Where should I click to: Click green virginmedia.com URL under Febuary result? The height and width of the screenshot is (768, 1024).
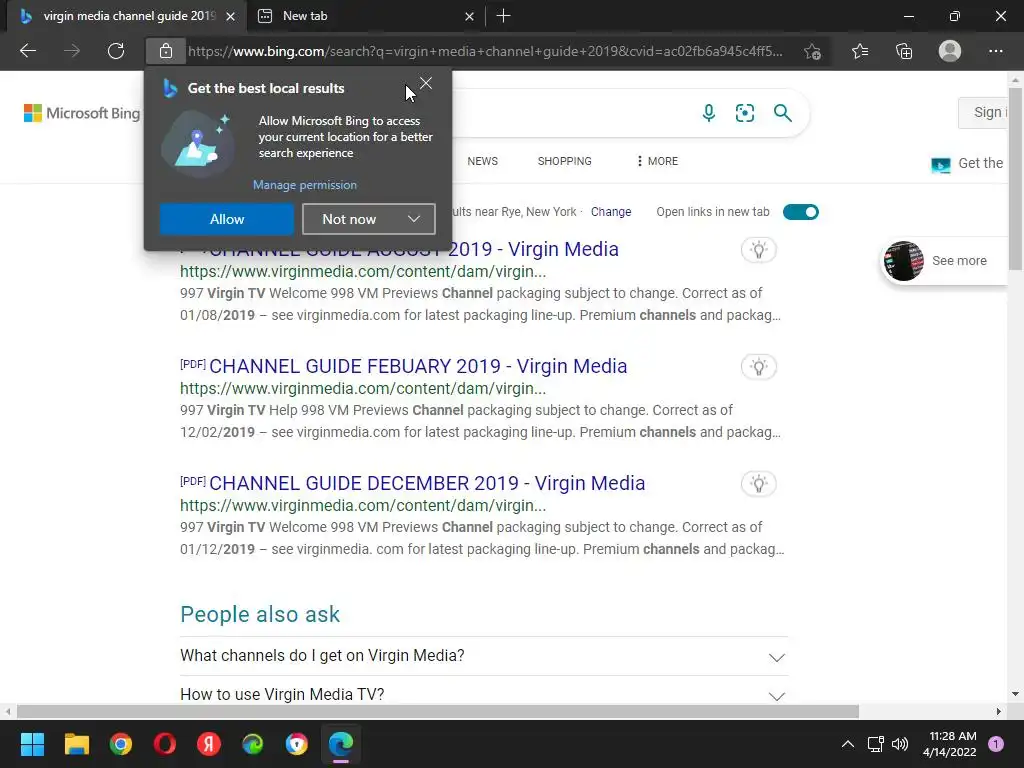[x=363, y=389]
